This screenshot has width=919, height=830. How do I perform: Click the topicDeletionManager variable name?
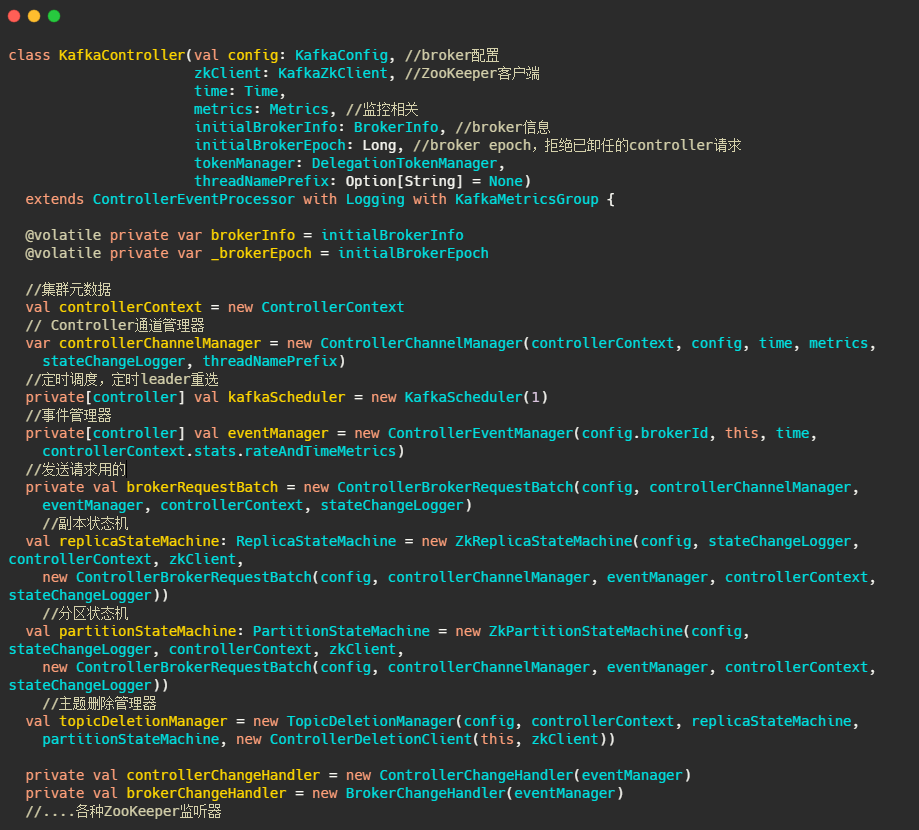pyautogui.click(x=143, y=722)
